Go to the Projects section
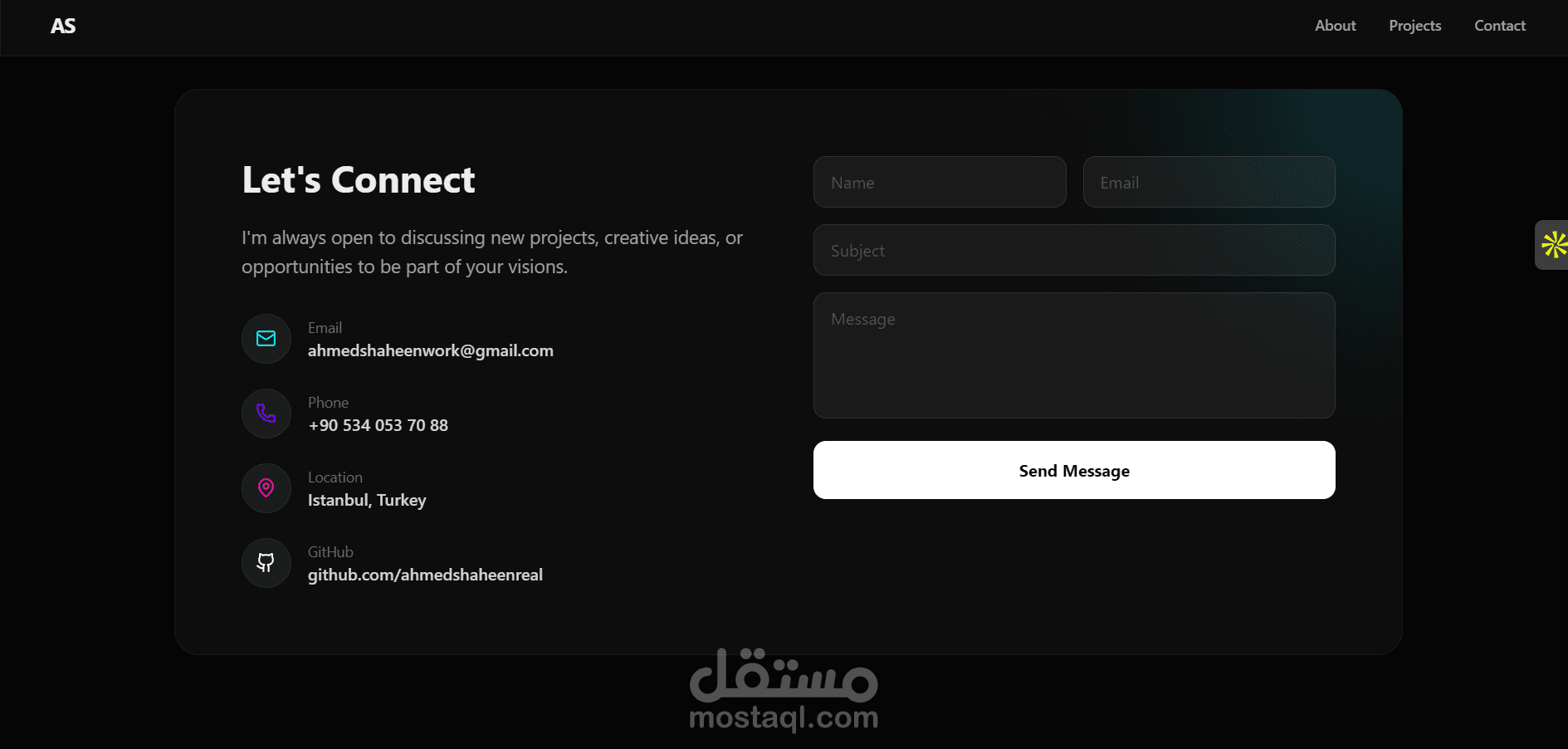 coord(1414,26)
